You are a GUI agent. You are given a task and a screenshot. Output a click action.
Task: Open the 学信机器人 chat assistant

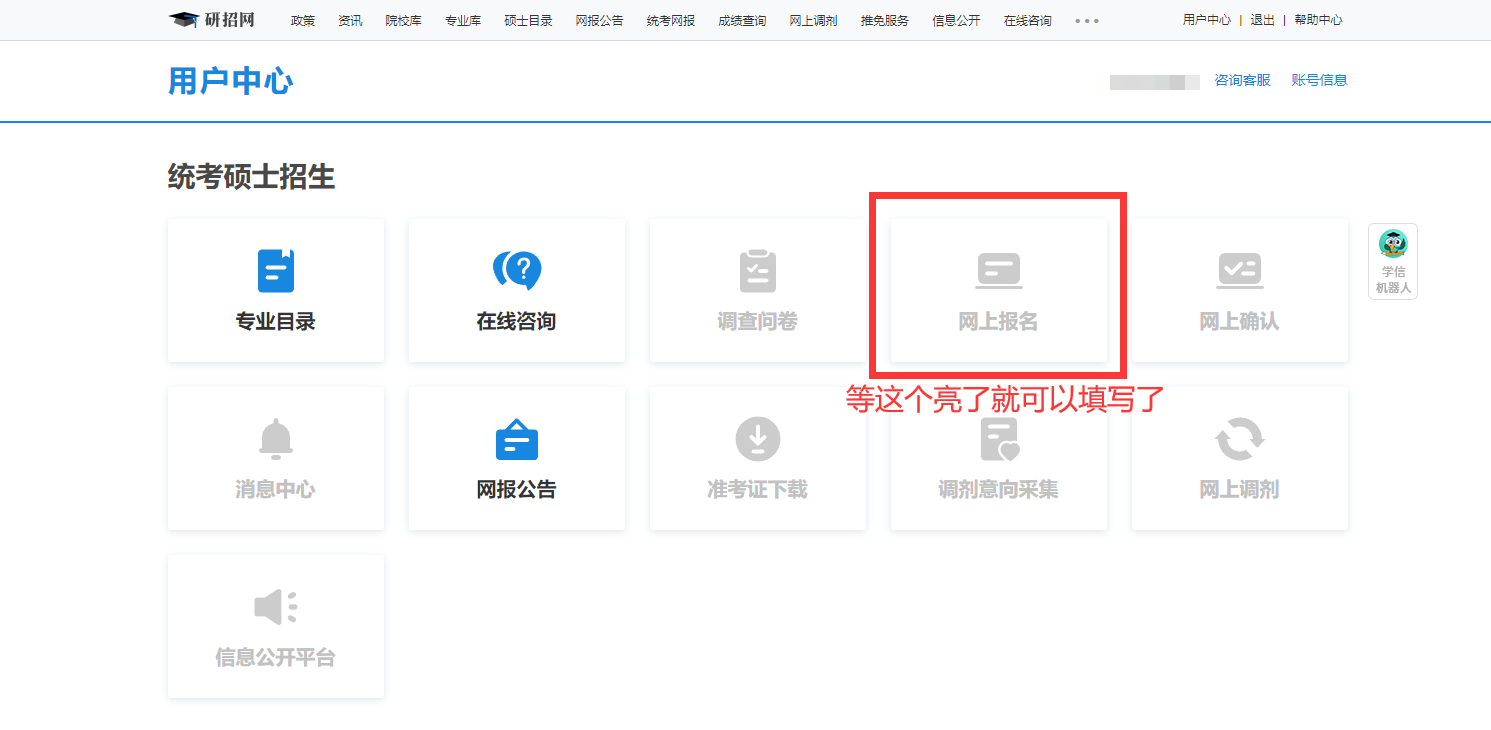point(1392,261)
